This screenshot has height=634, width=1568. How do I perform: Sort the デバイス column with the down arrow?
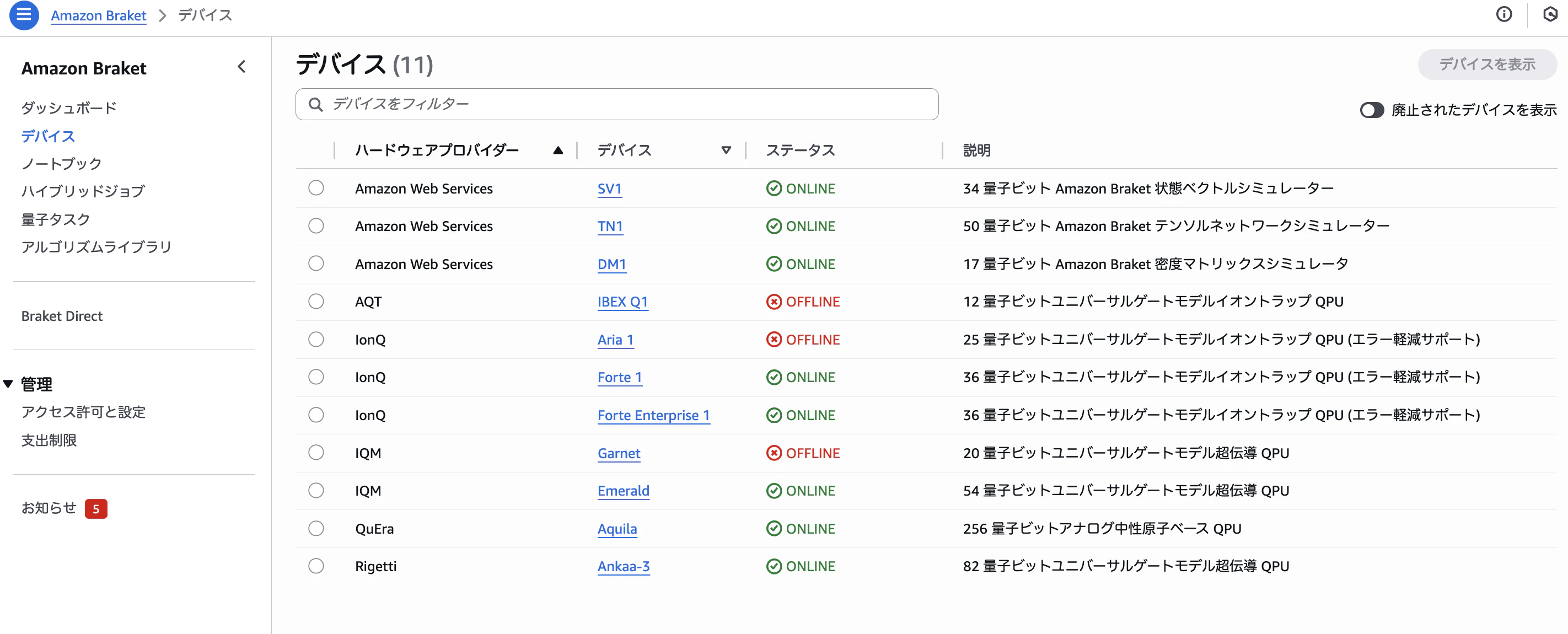point(726,151)
